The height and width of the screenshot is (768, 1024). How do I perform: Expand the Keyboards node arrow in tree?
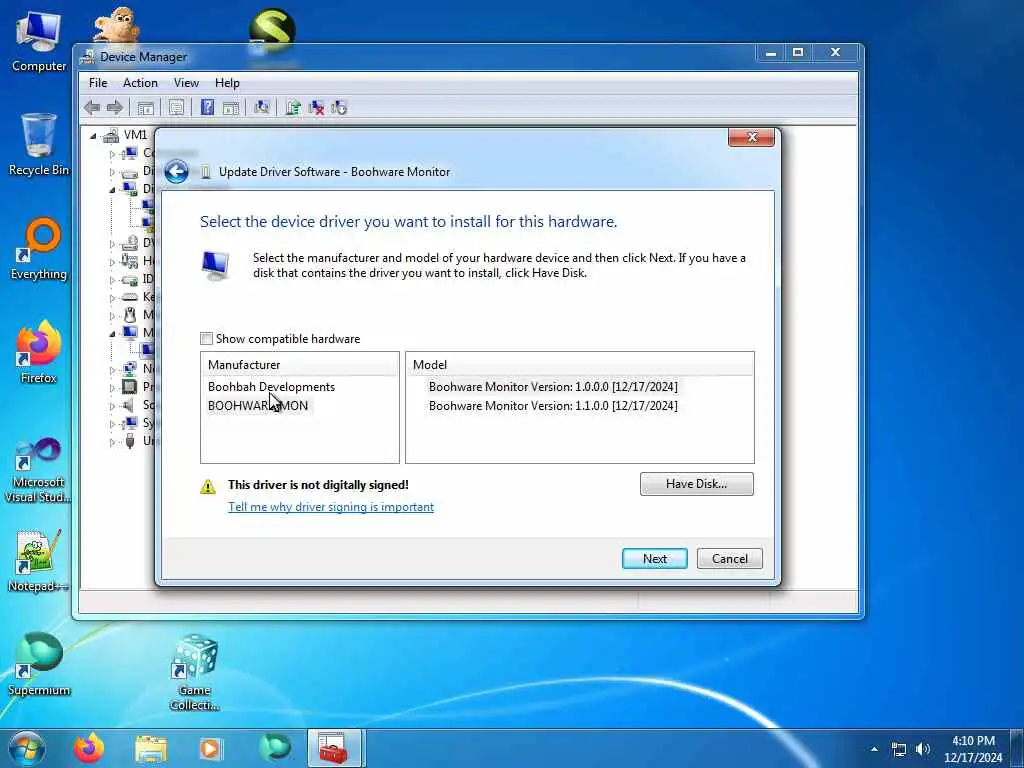112,298
